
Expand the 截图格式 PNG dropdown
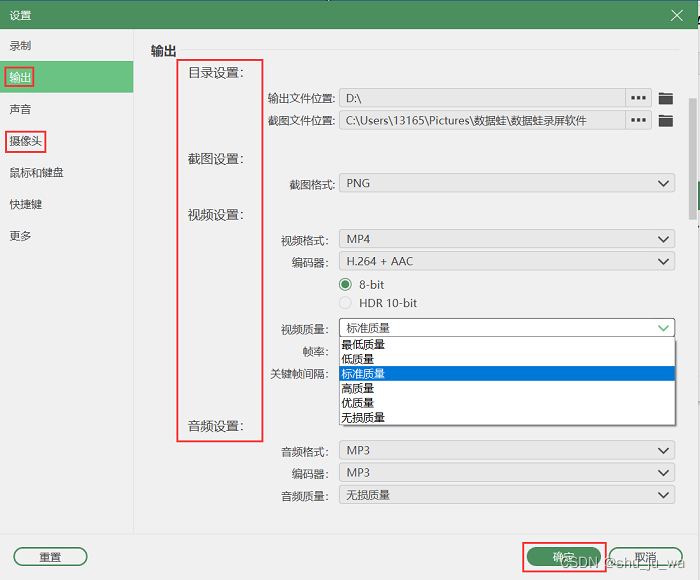click(507, 183)
